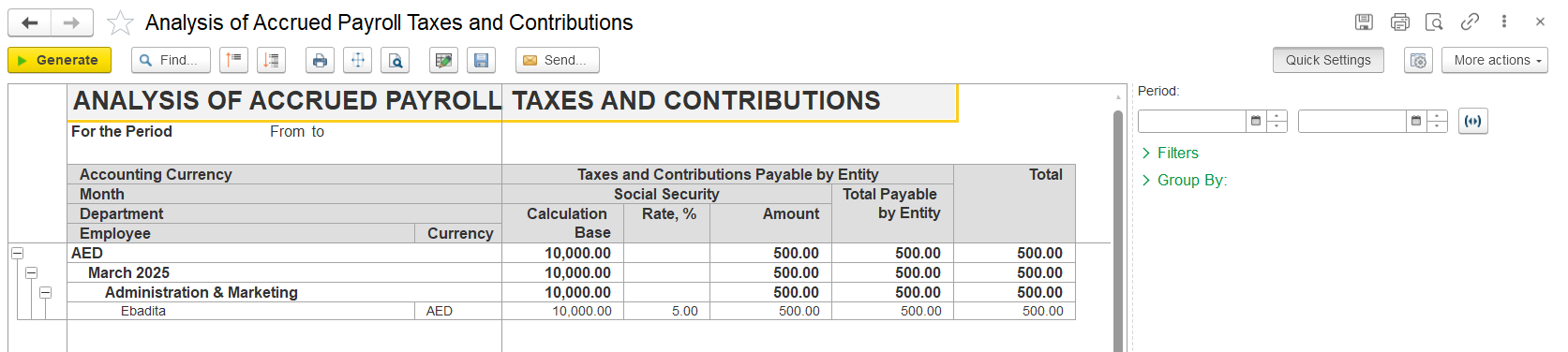Collapse Administration & Marketing group
The width and height of the screenshot is (1568, 352).
coord(45,292)
